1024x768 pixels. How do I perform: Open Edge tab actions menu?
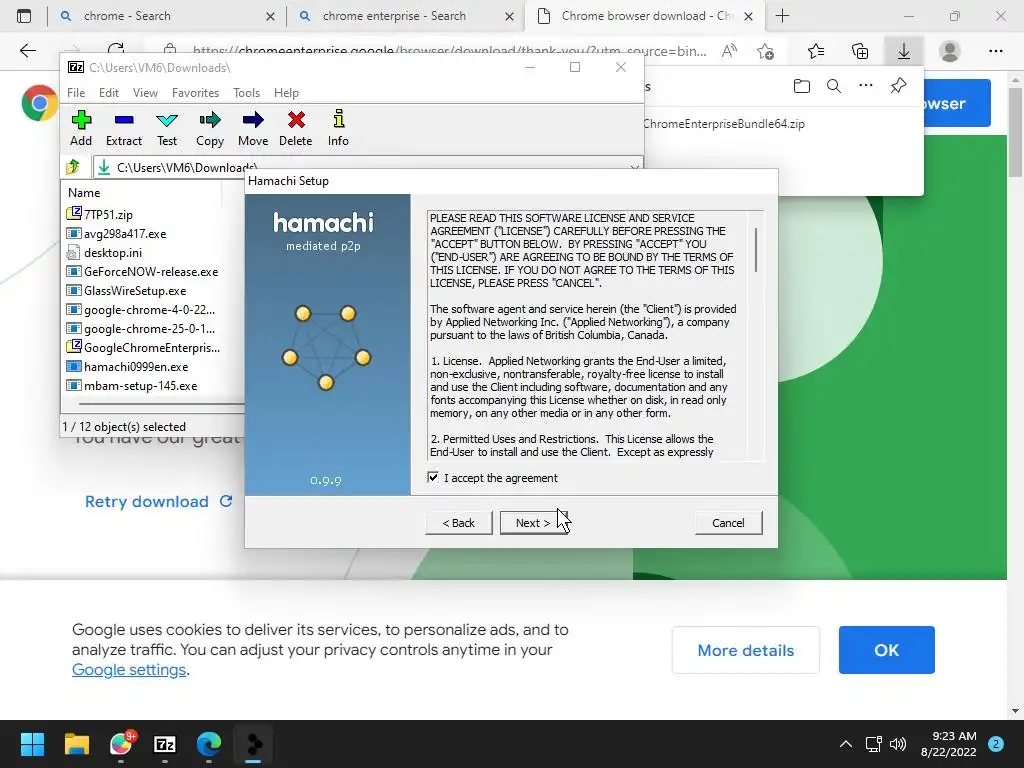(x=24, y=16)
